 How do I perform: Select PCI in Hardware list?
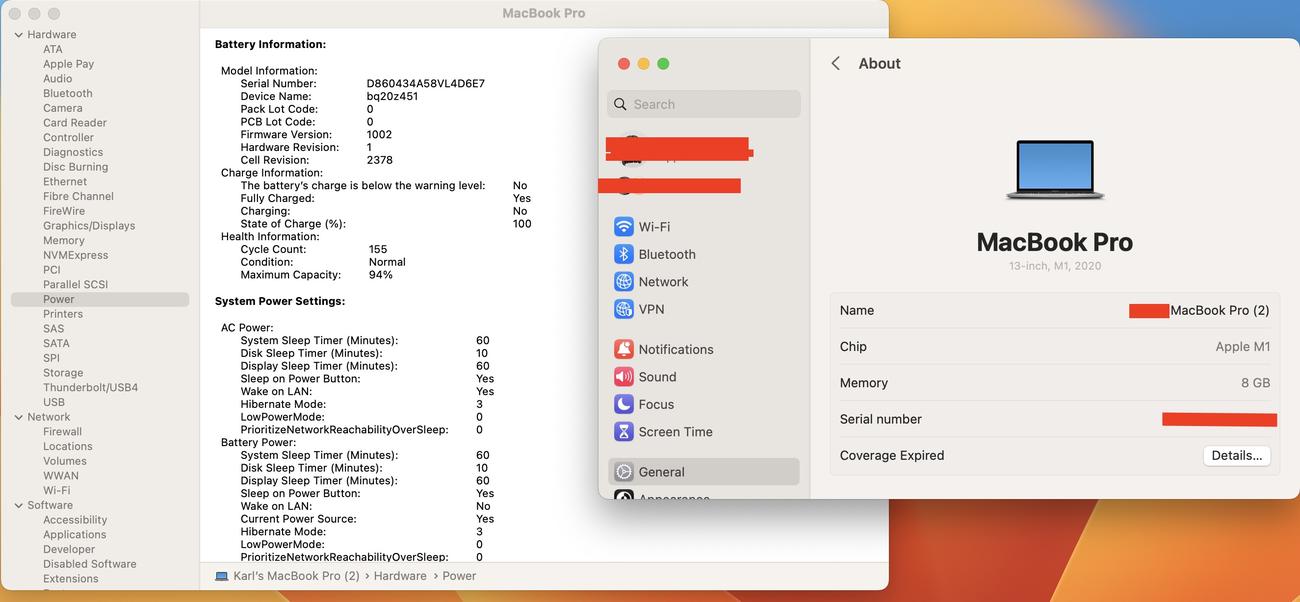click(x=52, y=270)
